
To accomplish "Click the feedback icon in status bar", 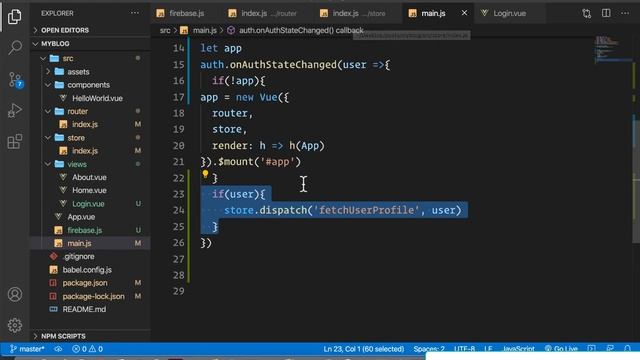I will coord(610,349).
